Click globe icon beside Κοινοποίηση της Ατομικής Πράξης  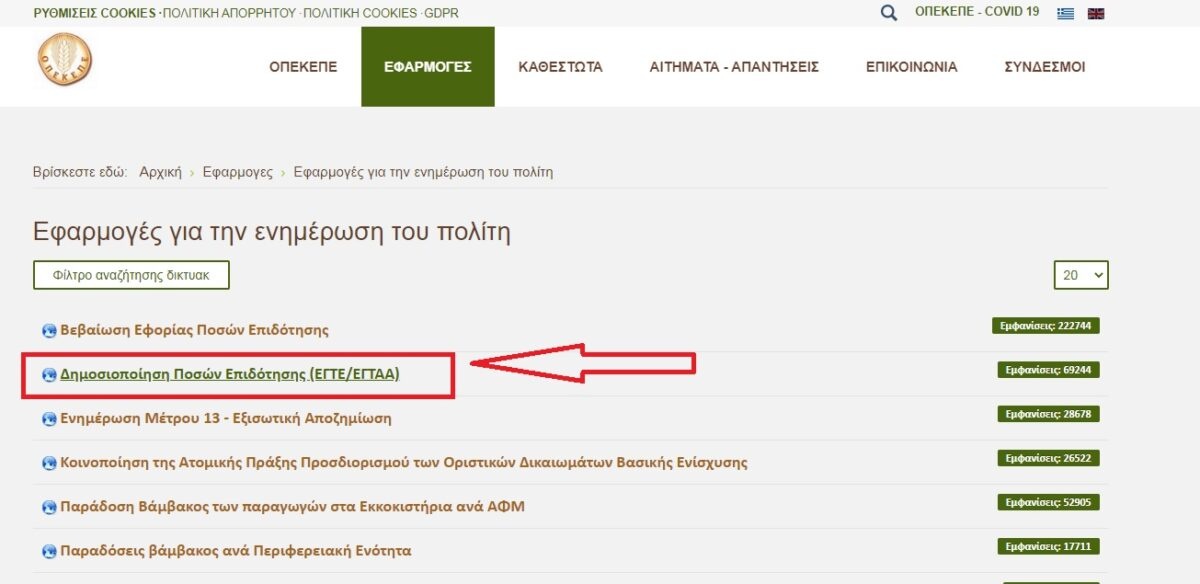click(x=49, y=463)
